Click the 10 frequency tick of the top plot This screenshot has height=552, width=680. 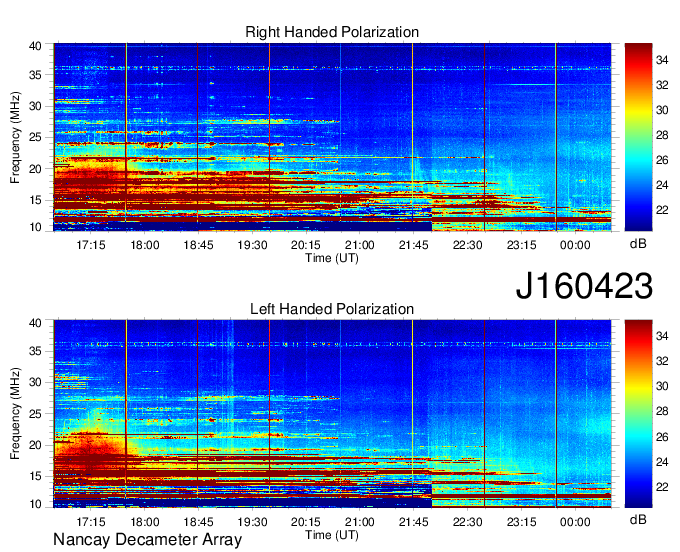(x=35, y=227)
